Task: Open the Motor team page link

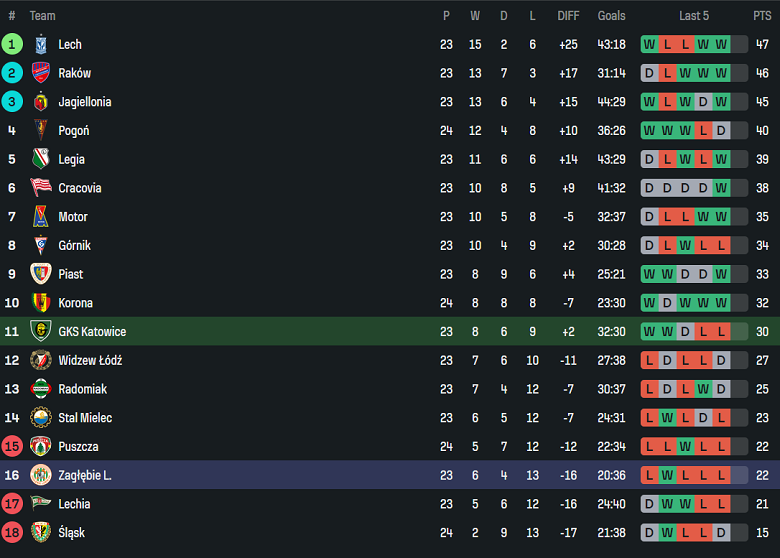Action: point(73,217)
